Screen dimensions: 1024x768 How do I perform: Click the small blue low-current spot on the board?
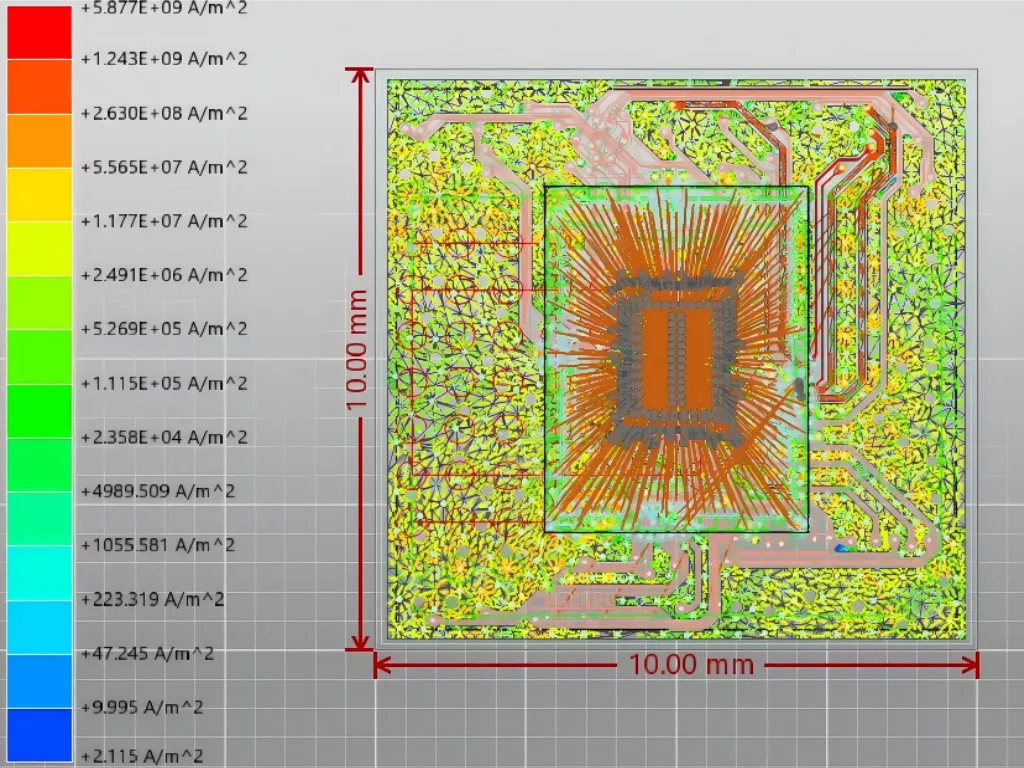[842, 549]
